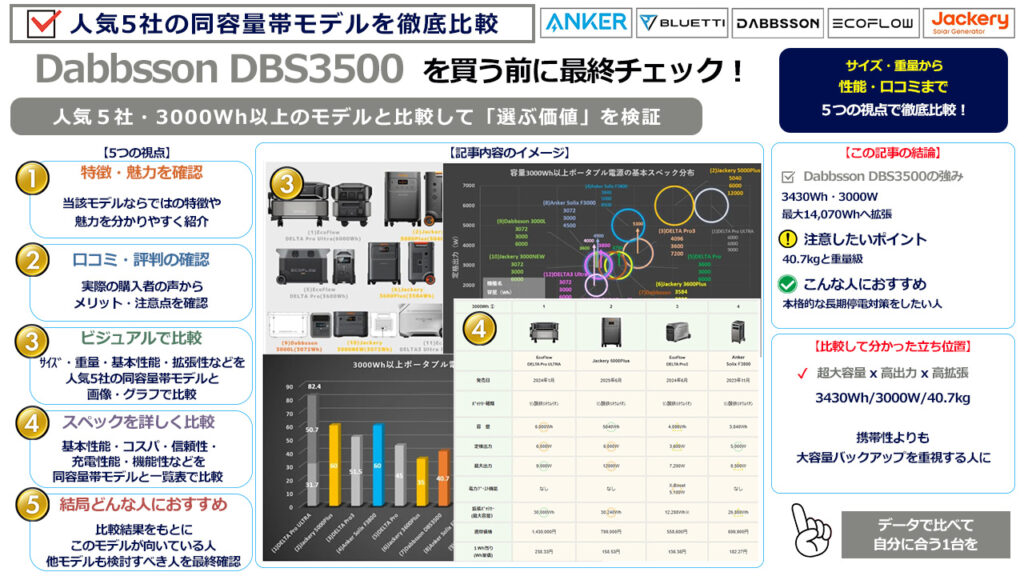The image size is (1024, 576).
Task: Click gold badge 1 beside 特徴・魅力を確認
Action: click(x=32, y=178)
